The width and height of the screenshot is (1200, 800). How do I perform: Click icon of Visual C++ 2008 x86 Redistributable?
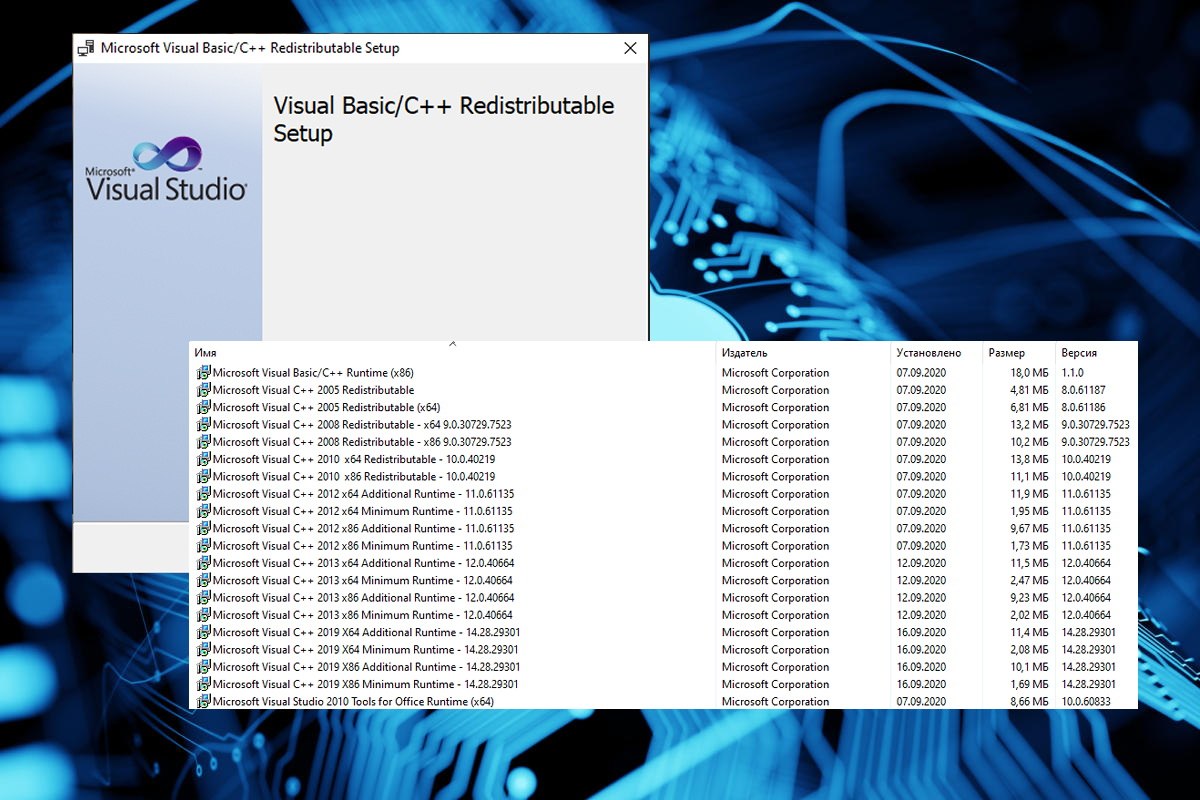pos(203,442)
